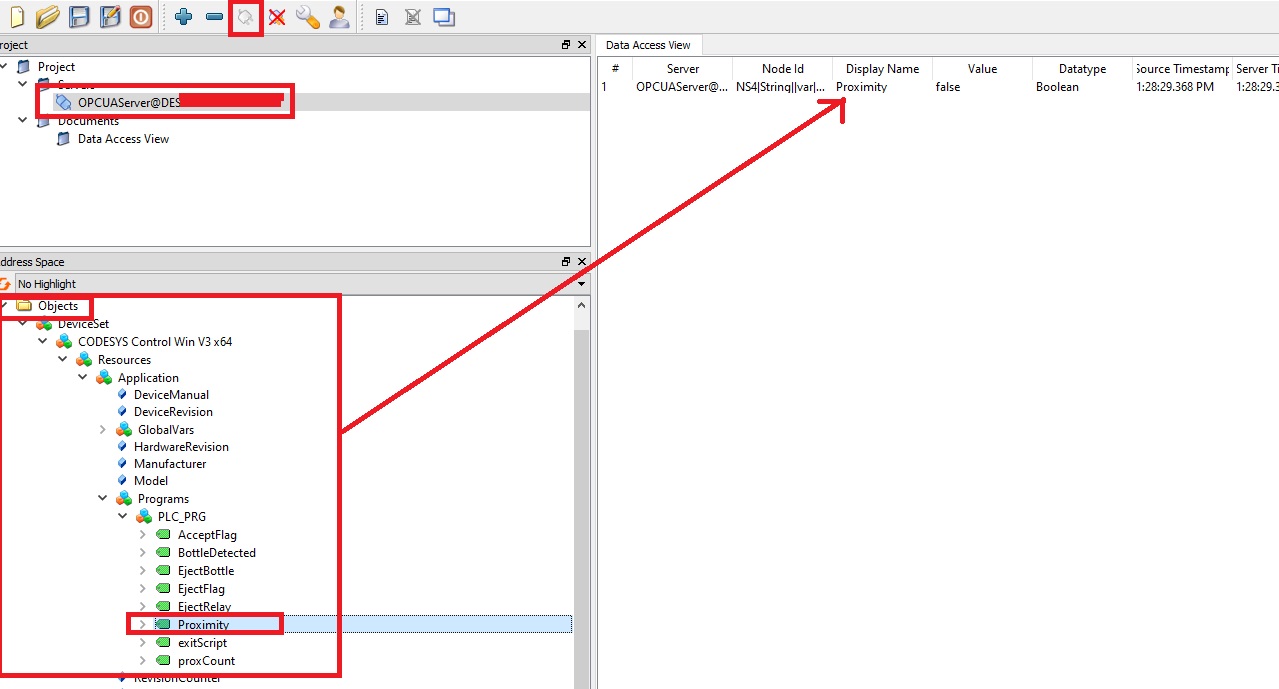Image resolution: width=1279 pixels, height=689 pixels.
Task: Select the HardwareRevision property
Action: click(x=181, y=447)
